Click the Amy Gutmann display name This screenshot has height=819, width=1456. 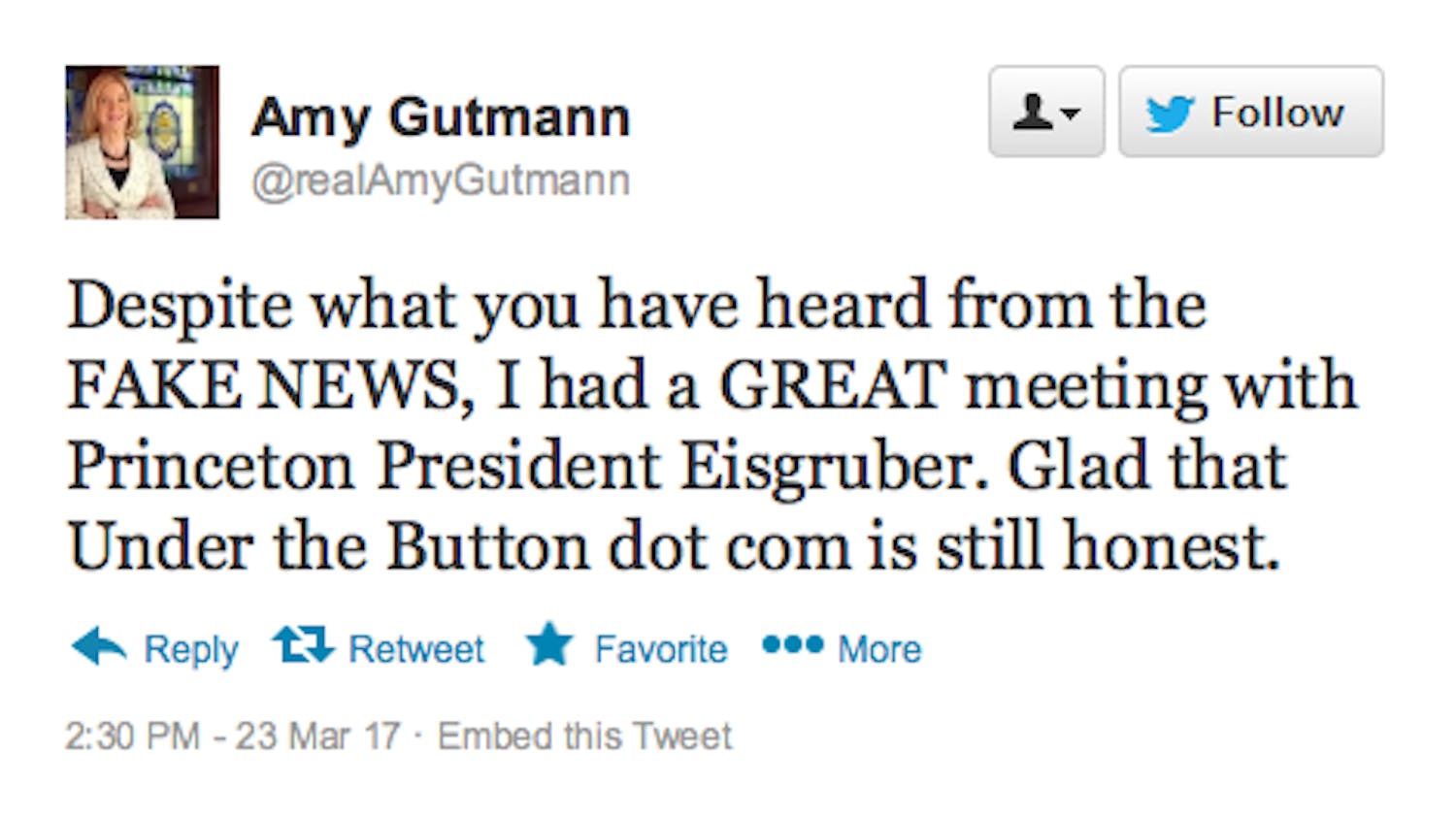pyautogui.click(x=441, y=117)
